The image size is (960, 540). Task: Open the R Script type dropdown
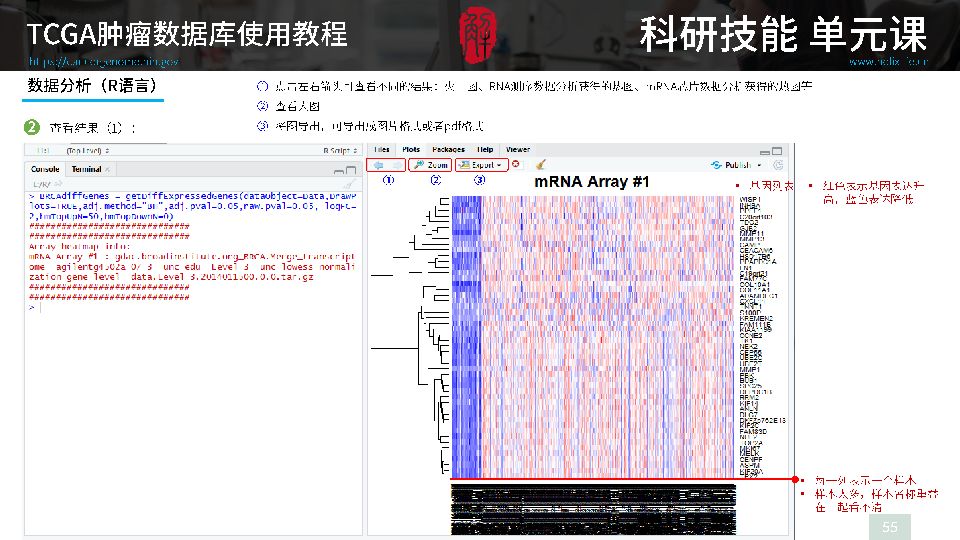click(x=340, y=151)
